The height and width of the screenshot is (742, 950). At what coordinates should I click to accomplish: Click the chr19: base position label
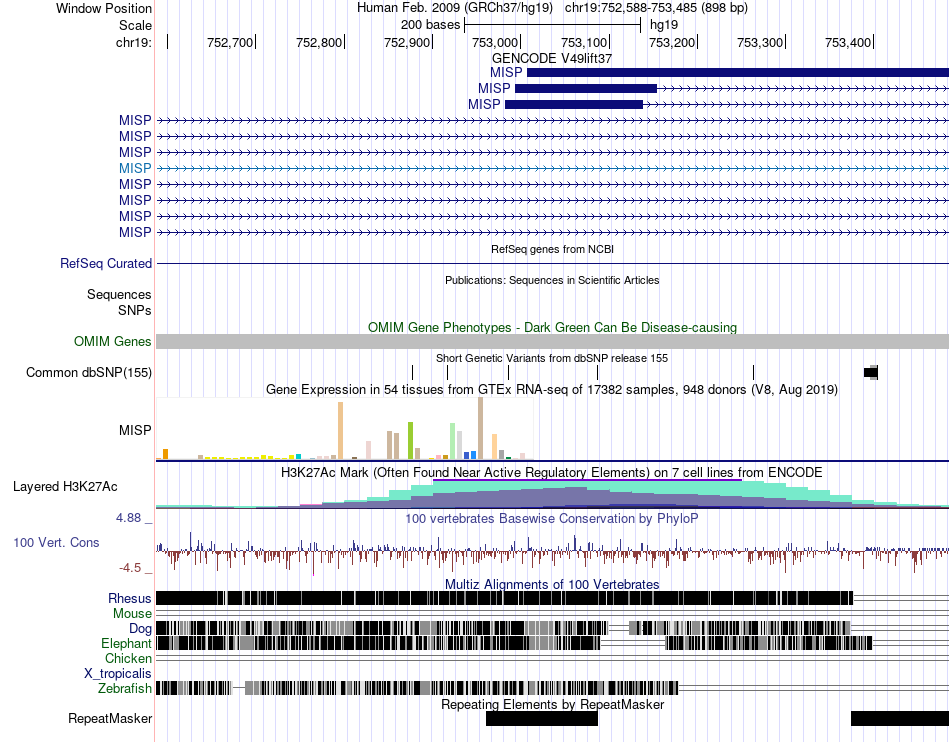pos(133,42)
